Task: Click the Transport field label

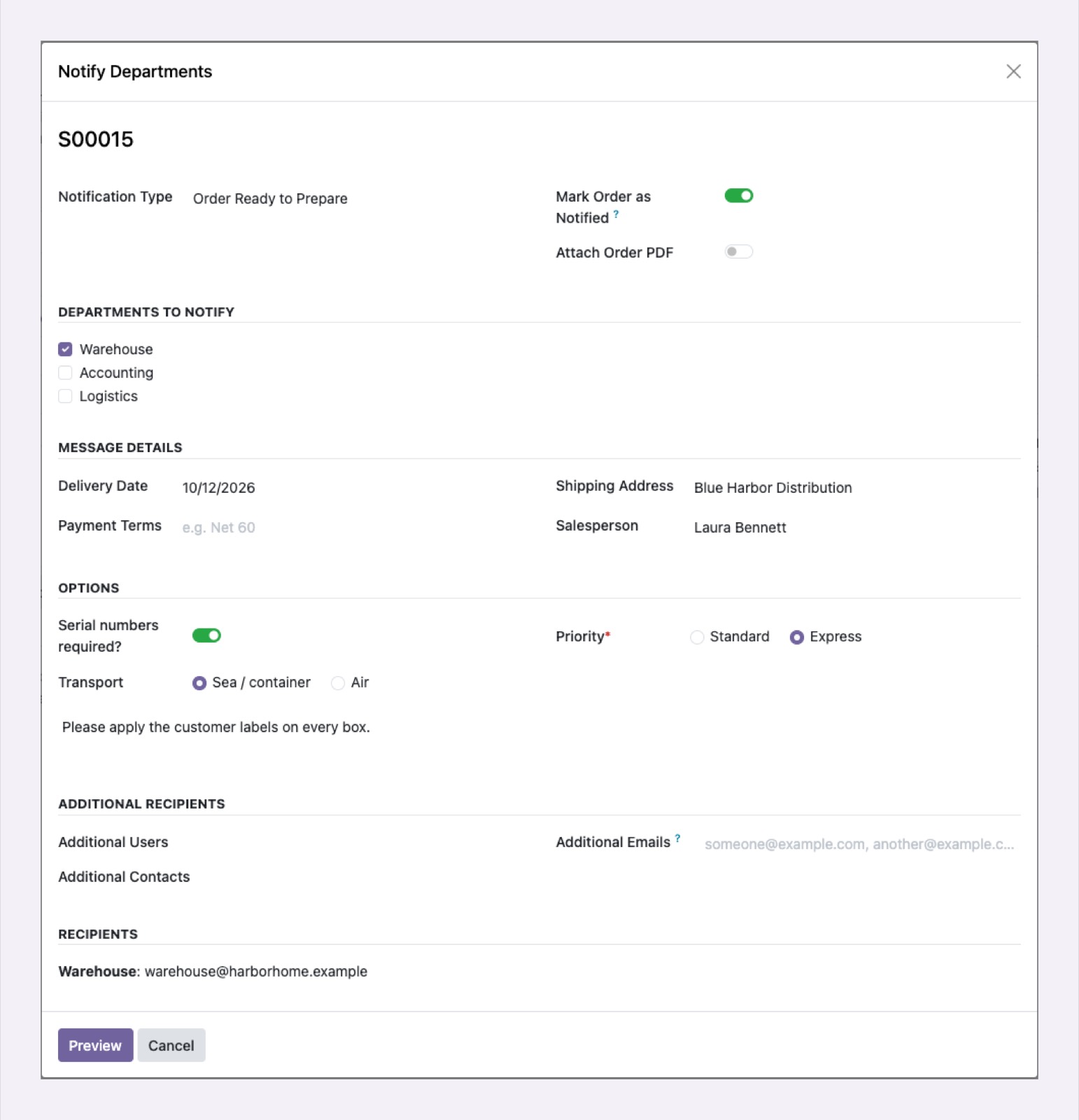Action: (91, 682)
